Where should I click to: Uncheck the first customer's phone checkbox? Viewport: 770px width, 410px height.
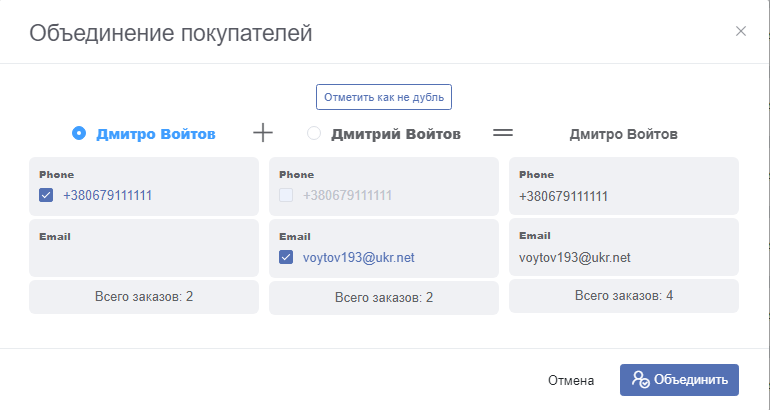46,195
